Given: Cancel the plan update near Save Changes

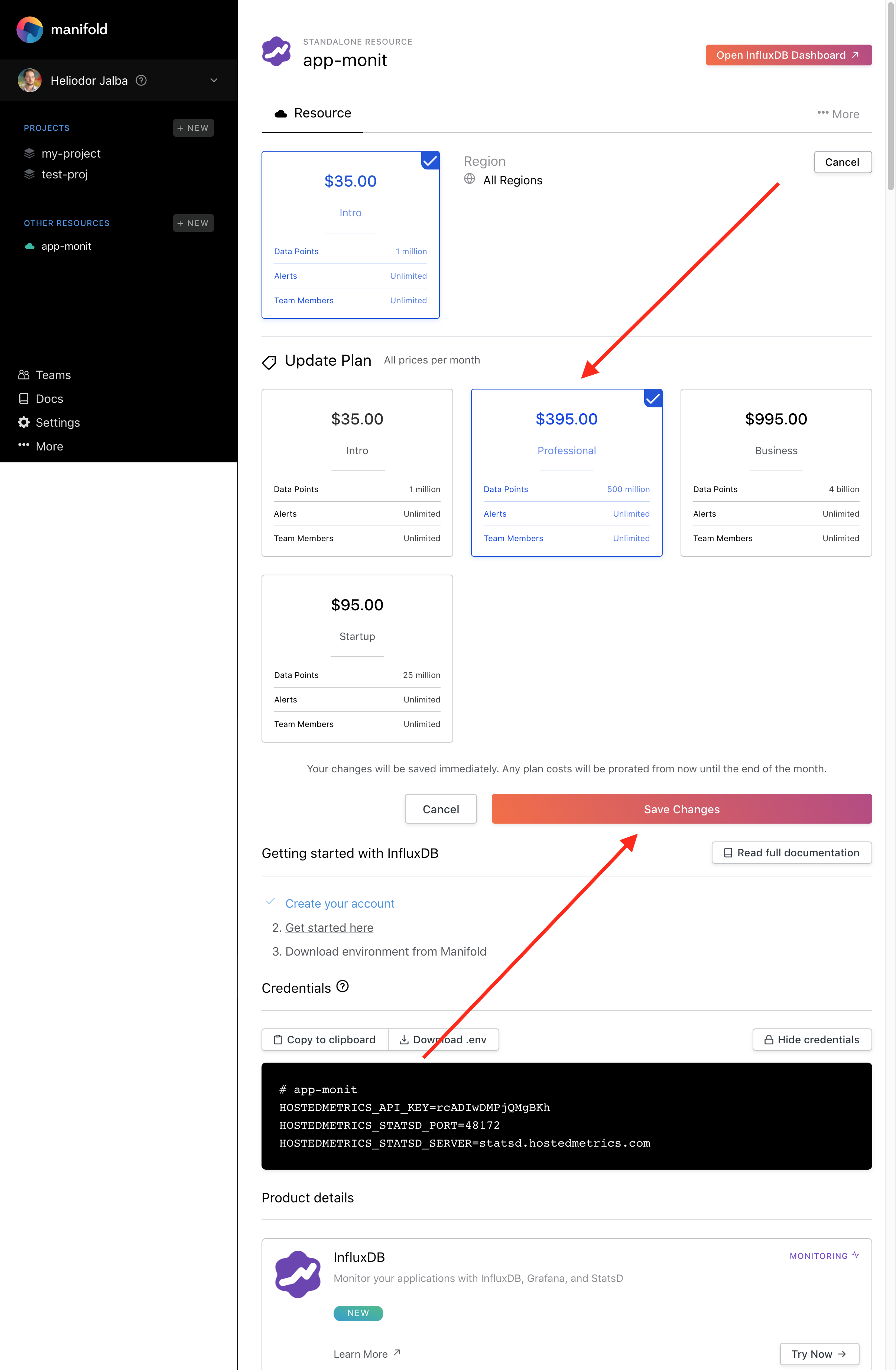Looking at the screenshot, I should 441,809.
